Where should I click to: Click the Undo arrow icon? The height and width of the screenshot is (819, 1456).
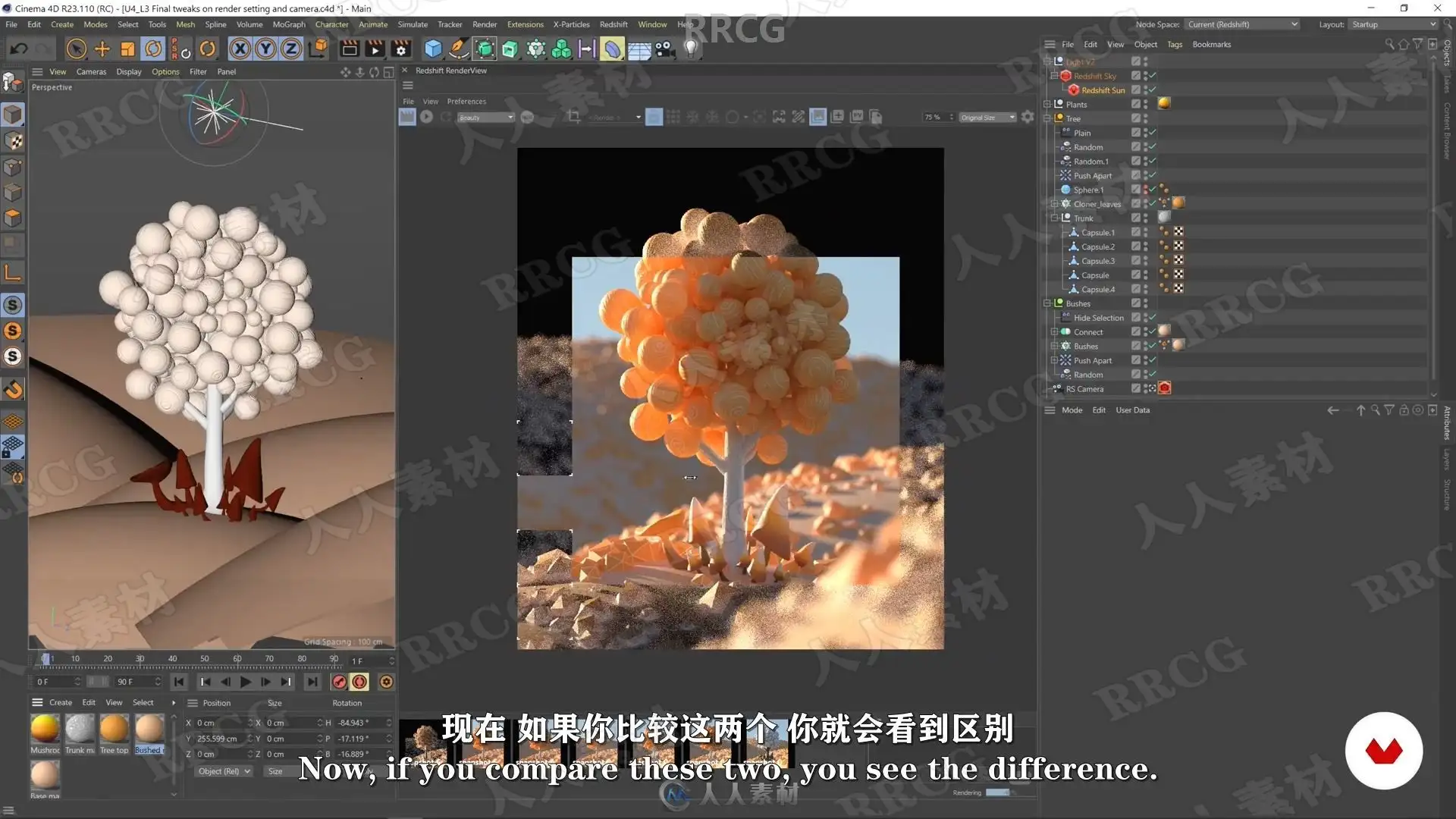19,49
